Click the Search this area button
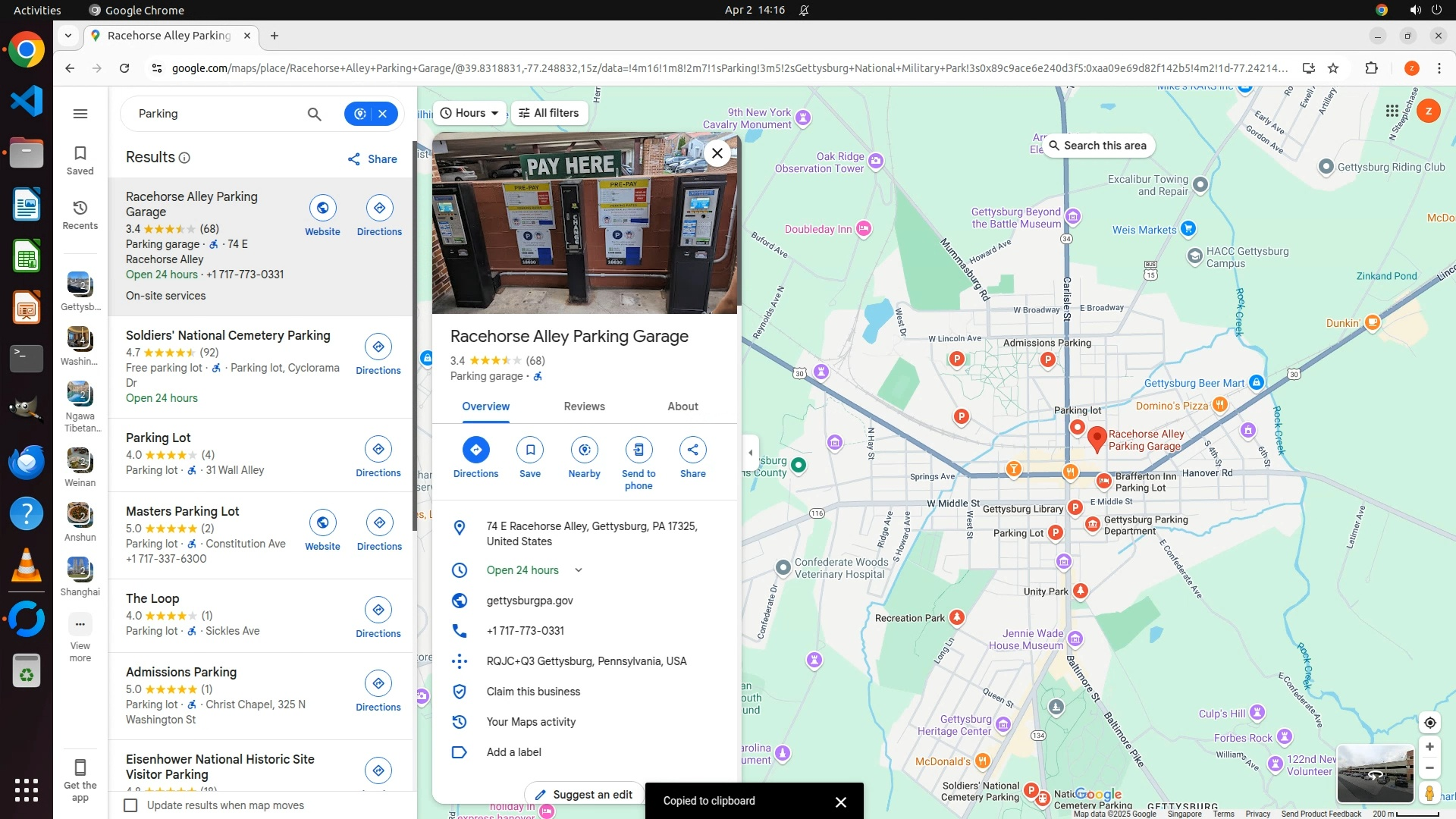The width and height of the screenshot is (1456, 819). pos(1097,146)
